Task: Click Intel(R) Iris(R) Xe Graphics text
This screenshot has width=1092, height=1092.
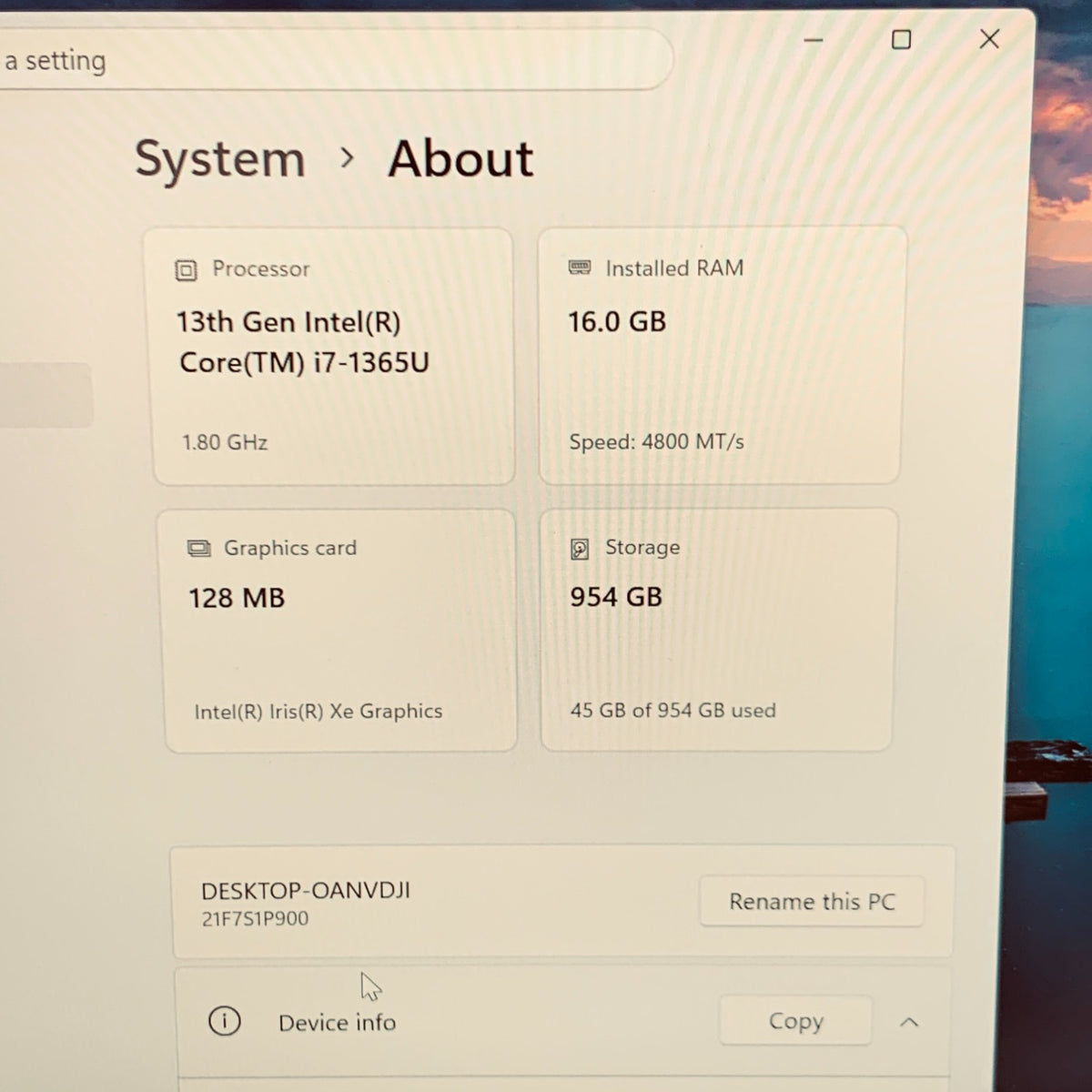Action: coord(318,712)
